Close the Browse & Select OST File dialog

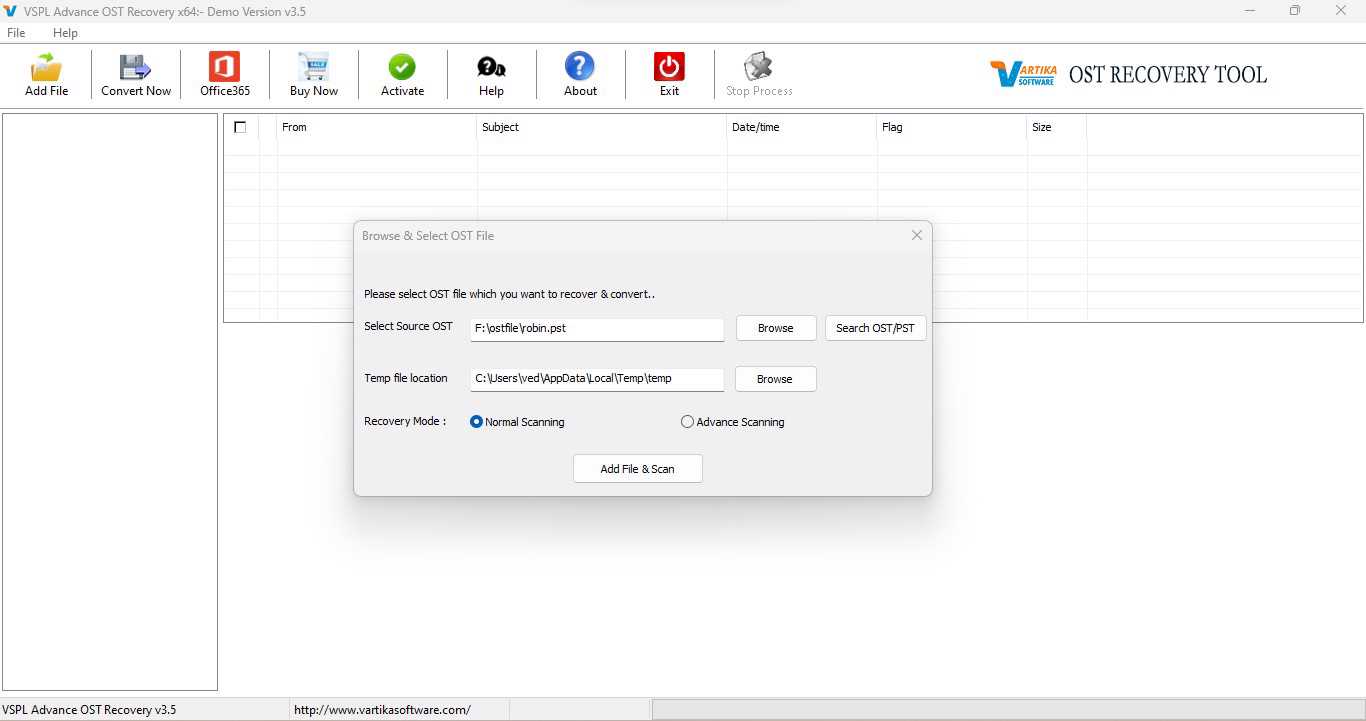point(916,235)
